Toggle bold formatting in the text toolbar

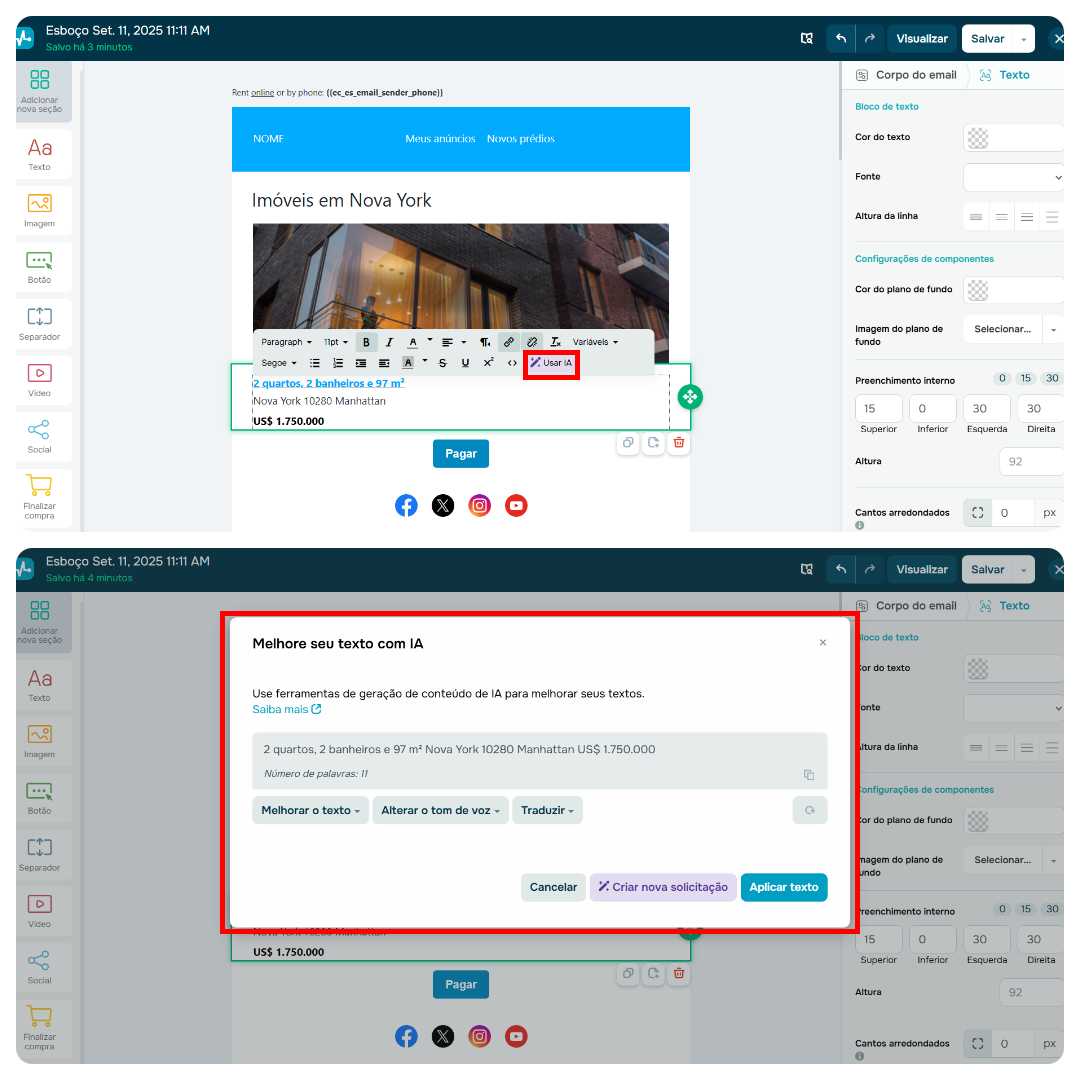click(x=366, y=341)
